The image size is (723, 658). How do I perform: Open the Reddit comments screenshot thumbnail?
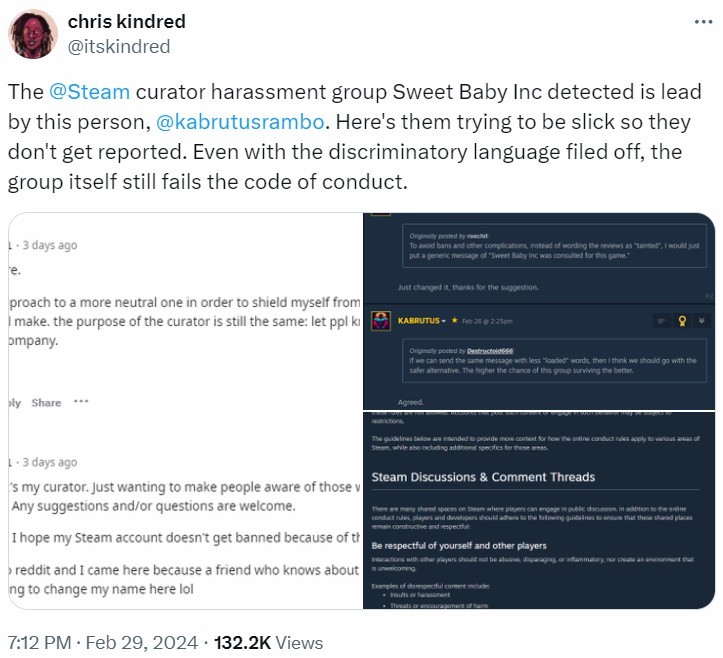184,410
